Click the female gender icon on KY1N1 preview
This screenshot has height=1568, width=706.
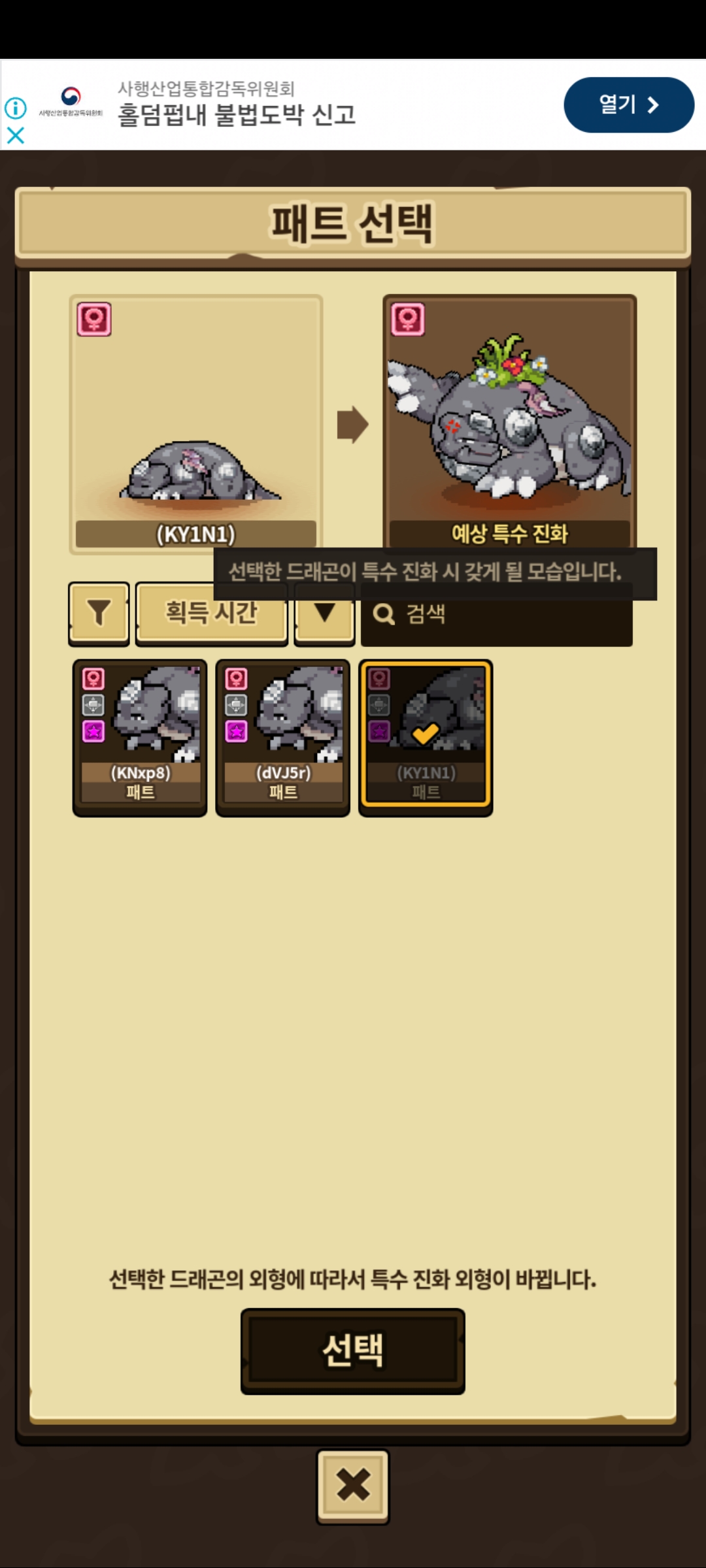tap(94, 319)
